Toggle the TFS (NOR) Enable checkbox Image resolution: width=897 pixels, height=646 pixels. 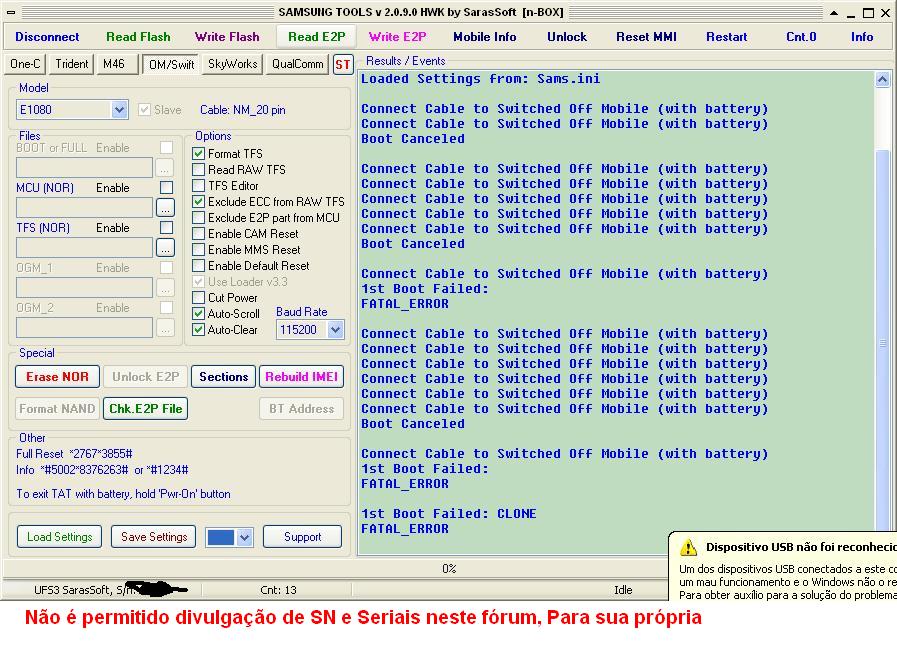tap(166, 228)
